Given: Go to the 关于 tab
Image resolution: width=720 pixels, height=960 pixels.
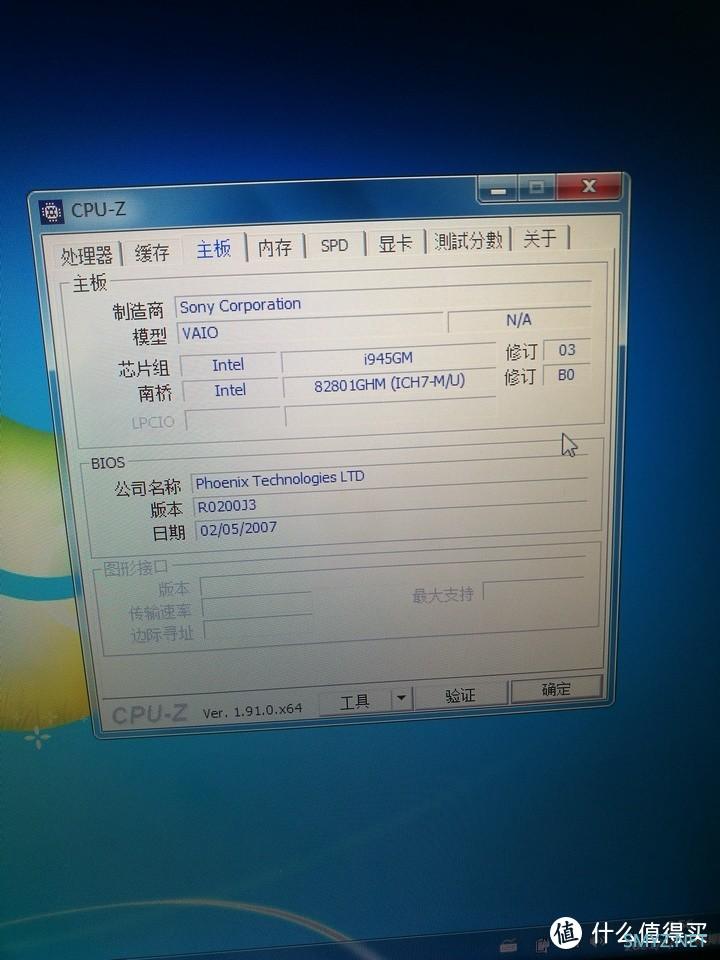Looking at the screenshot, I should click(540, 238).
